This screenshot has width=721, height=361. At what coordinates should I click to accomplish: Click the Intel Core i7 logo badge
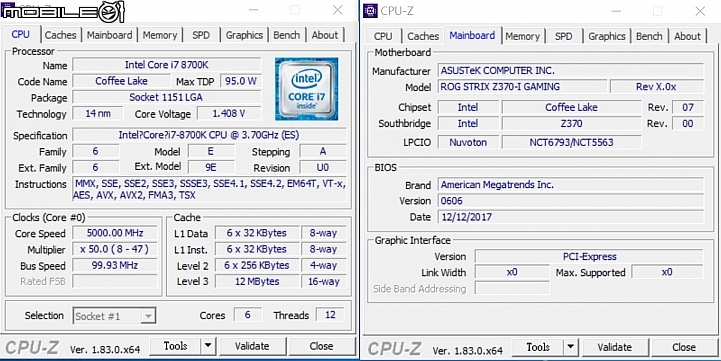pyautogui.click(x=306, y=89)
